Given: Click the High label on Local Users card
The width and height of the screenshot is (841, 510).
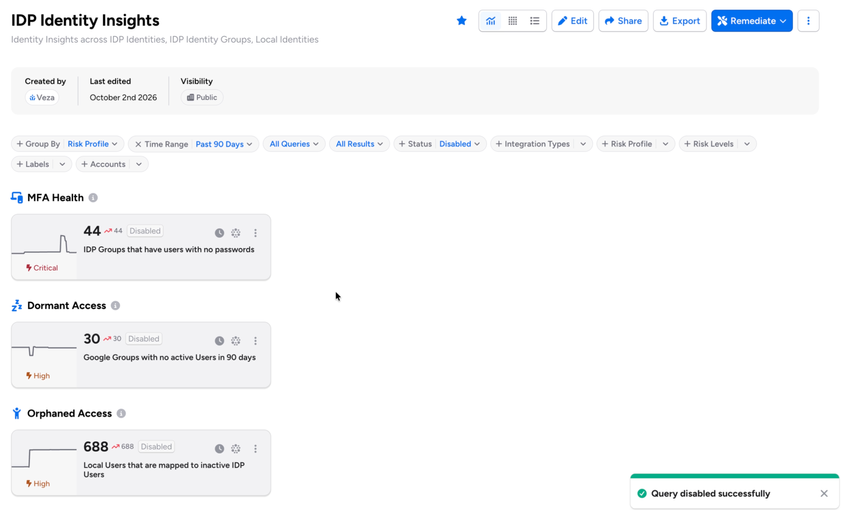Looking at the screenshot, I should [38, 484].
